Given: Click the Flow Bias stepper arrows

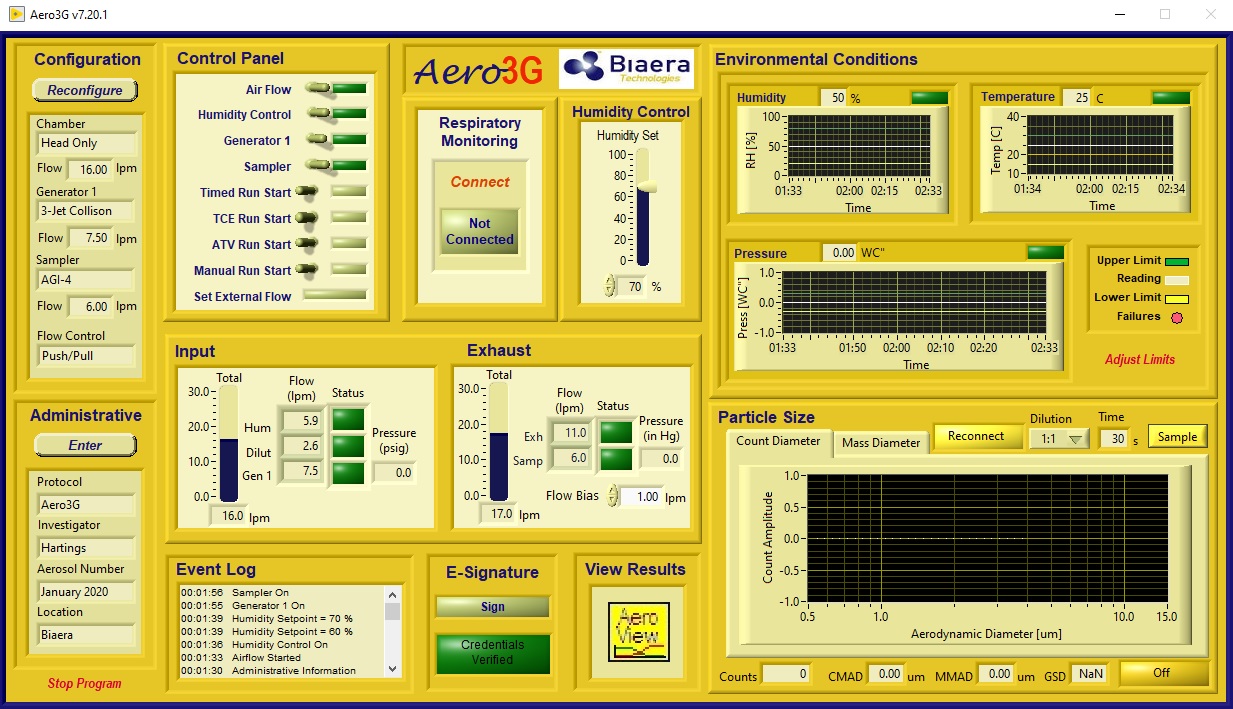Looking at the screenshot, I should 612,496.
